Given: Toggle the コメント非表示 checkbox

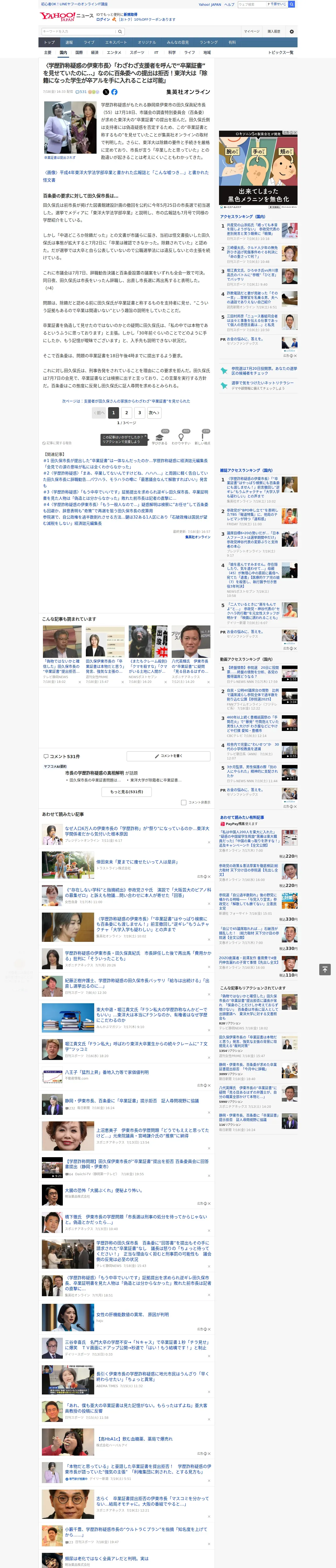Looking at the screenshot, I should pos(183,802).
